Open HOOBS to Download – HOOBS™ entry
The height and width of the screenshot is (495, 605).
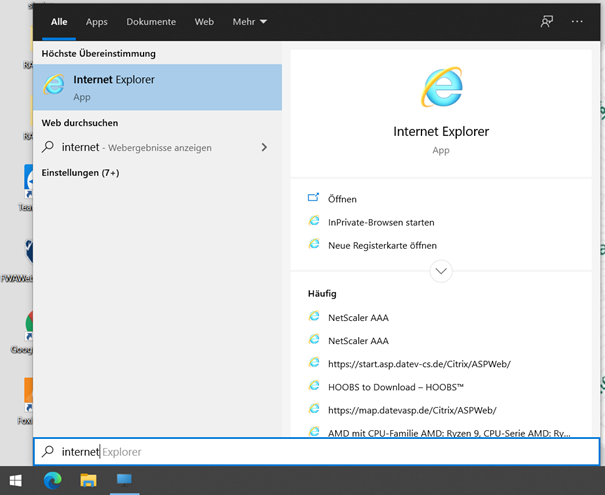click(x=395, y=387)
